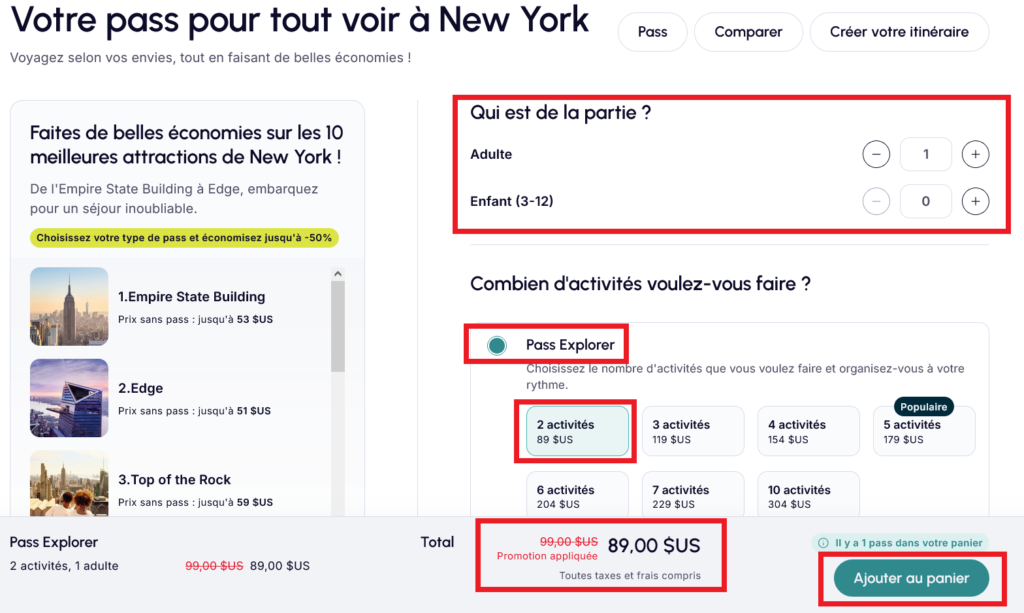The width and height of the screenshot is (1024, 613).
Task: Open Créer votre itinéraire tab
Action: coord(899,32)
